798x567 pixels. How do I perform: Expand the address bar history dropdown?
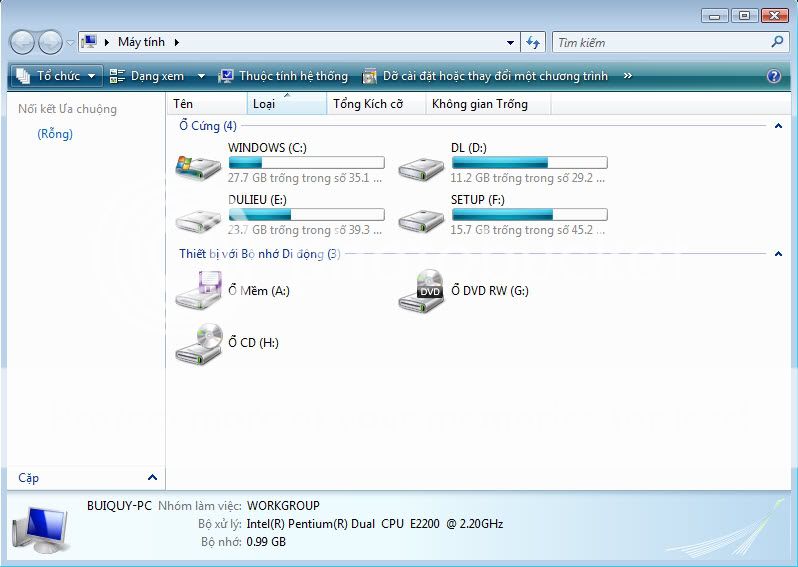click(510, 43)
